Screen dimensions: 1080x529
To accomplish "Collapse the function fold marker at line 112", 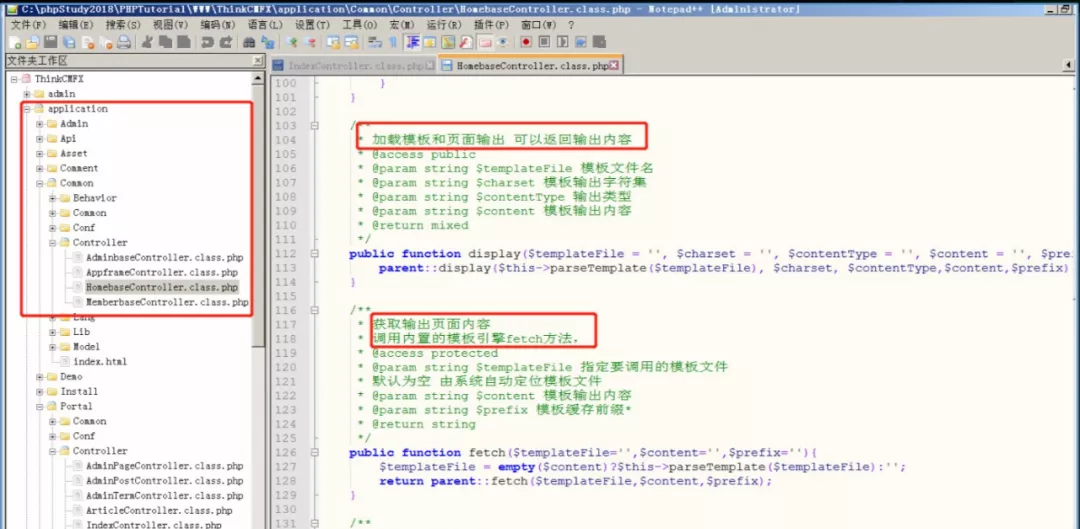I will (315, 254).
